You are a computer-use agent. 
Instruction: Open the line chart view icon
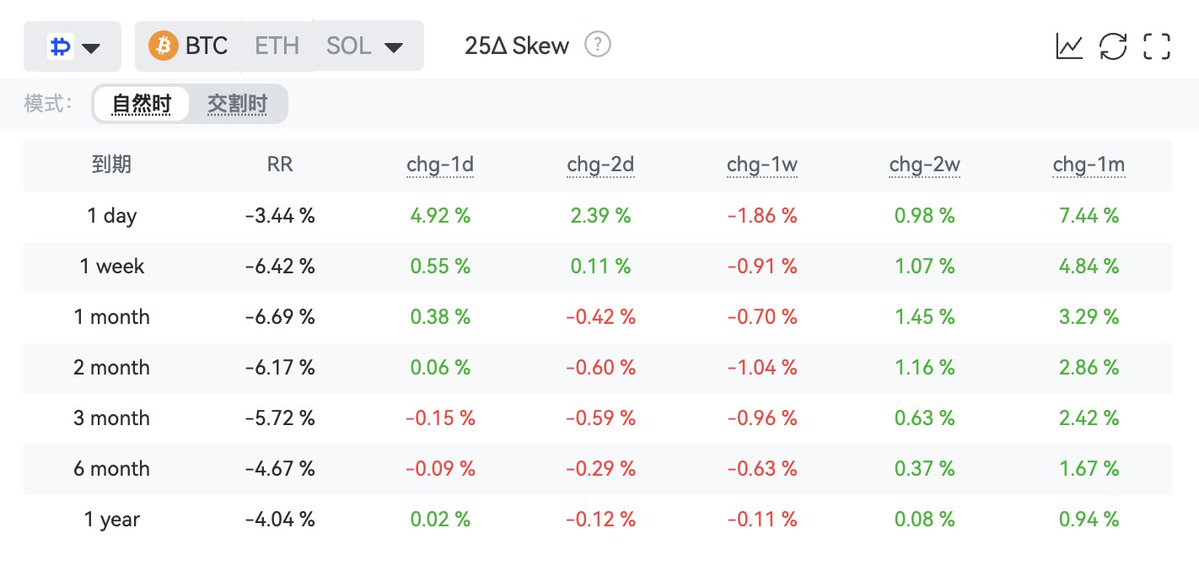click(x=1069, y=46)
